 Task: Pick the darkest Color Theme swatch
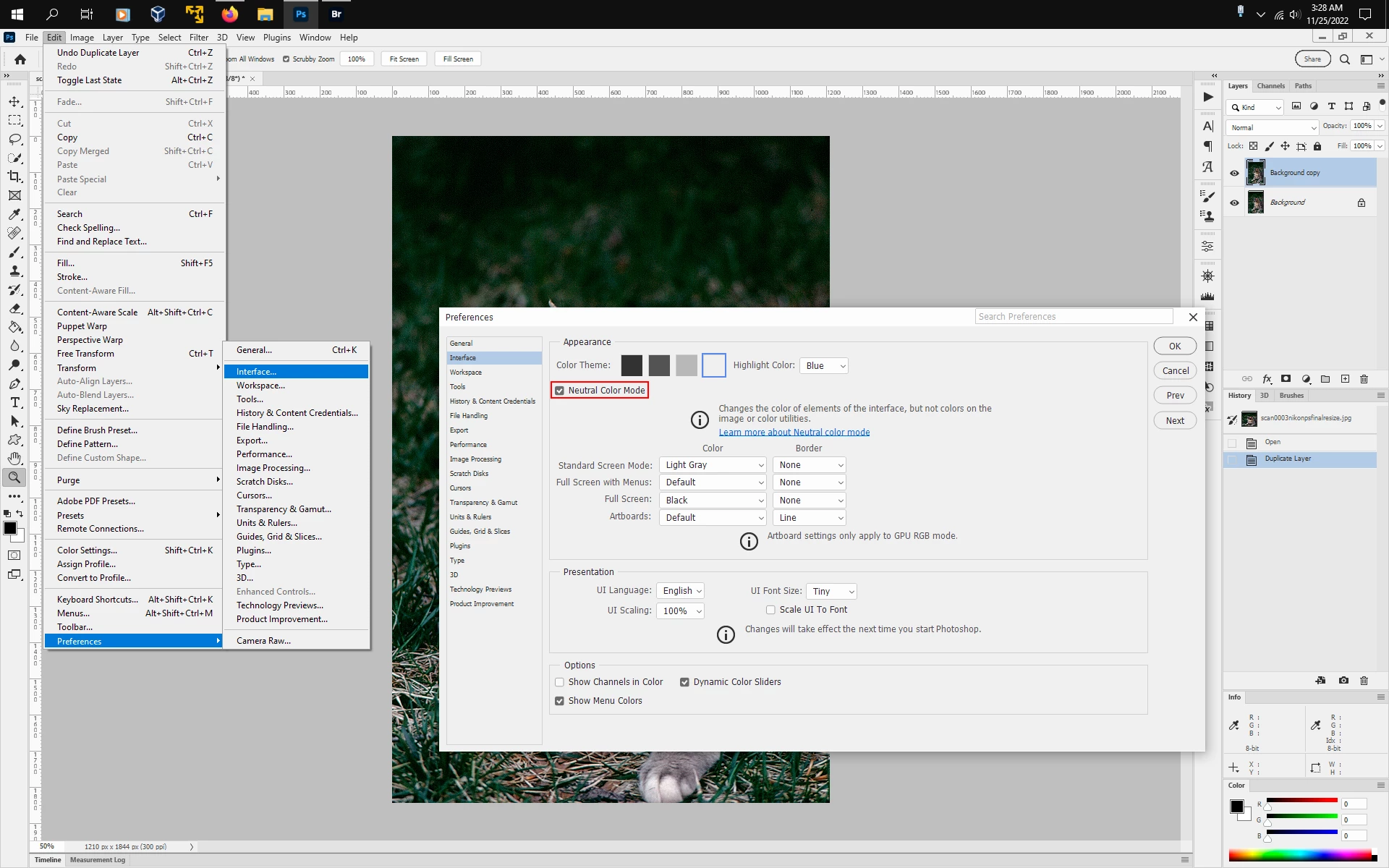click(631, 365)
